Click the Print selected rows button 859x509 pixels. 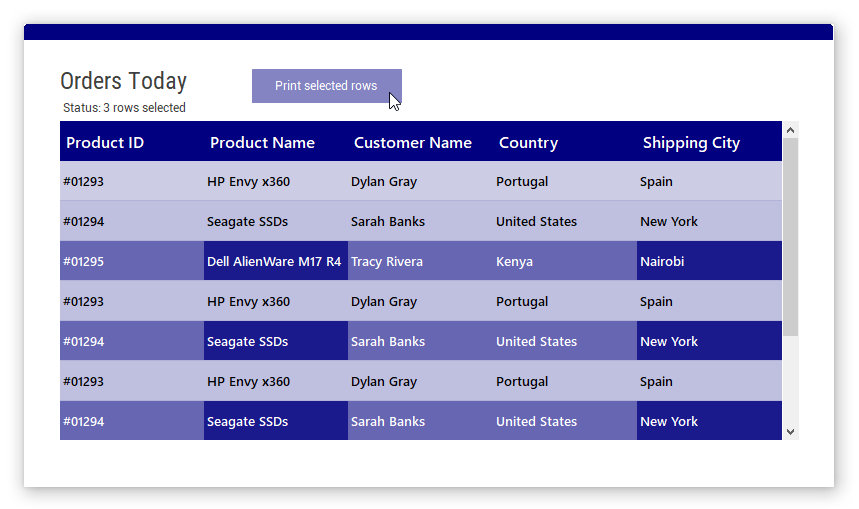pos(326,86)
